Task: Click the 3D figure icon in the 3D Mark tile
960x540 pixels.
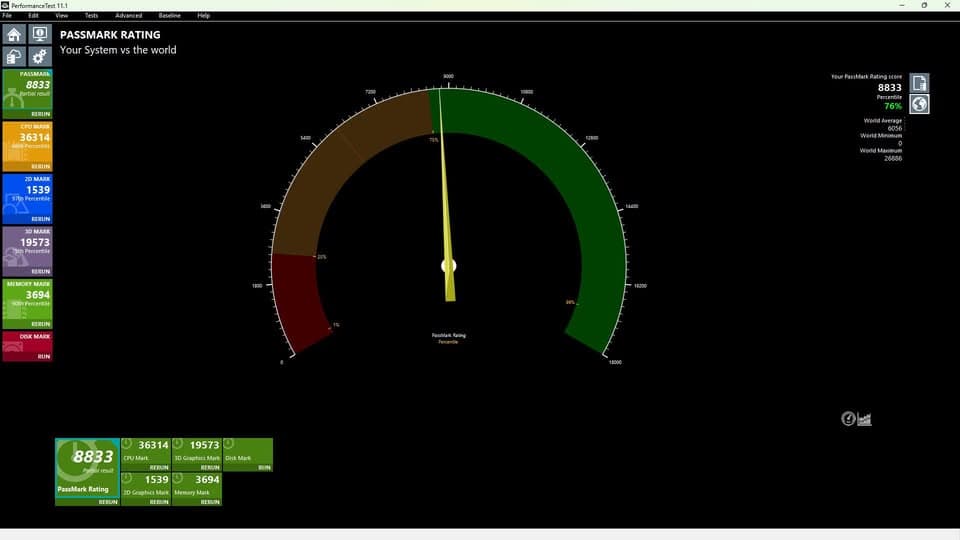Action: (15, 257)
